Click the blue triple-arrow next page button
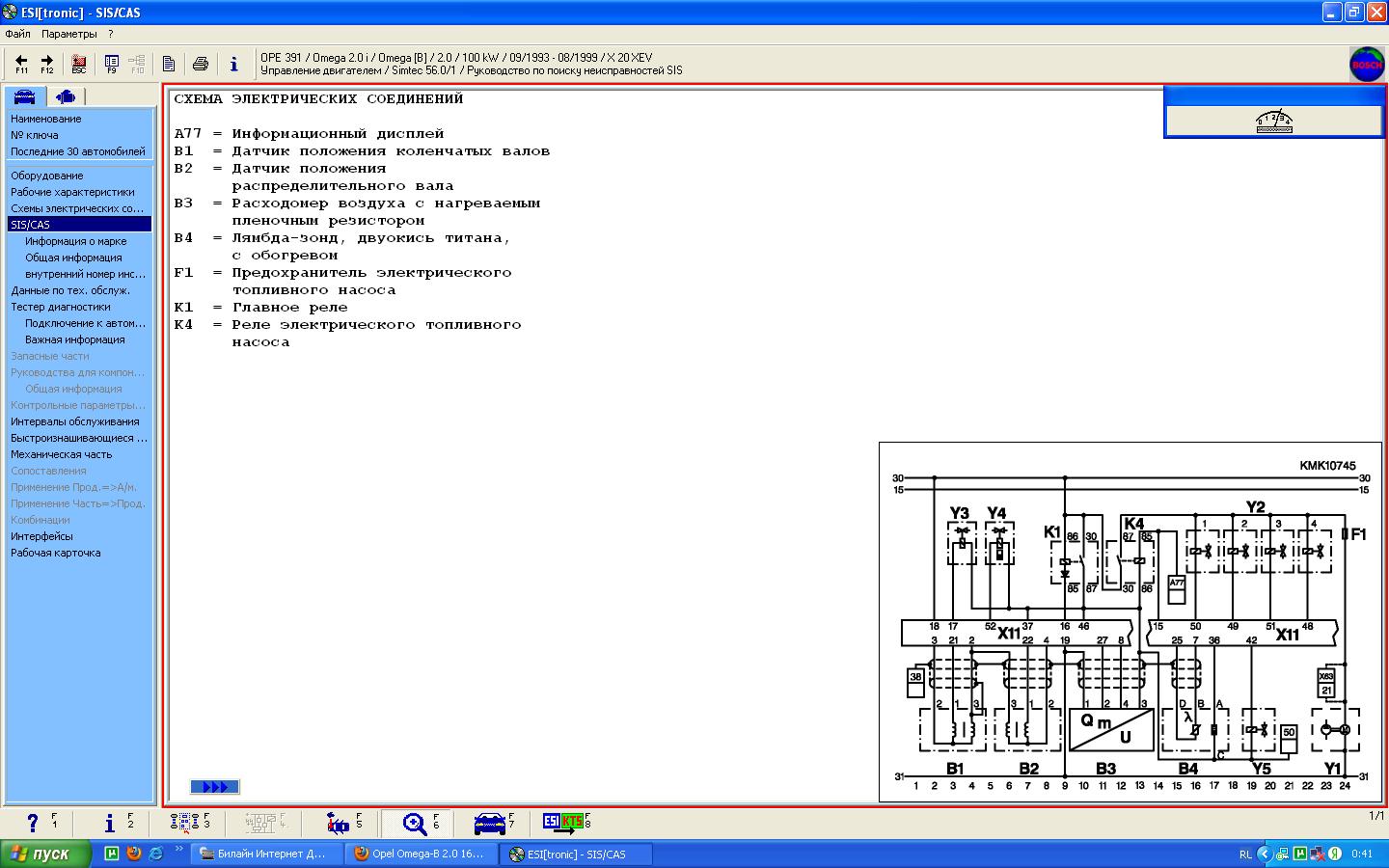This screenshot has height=868, width=1389. click(x=214, y=787)
